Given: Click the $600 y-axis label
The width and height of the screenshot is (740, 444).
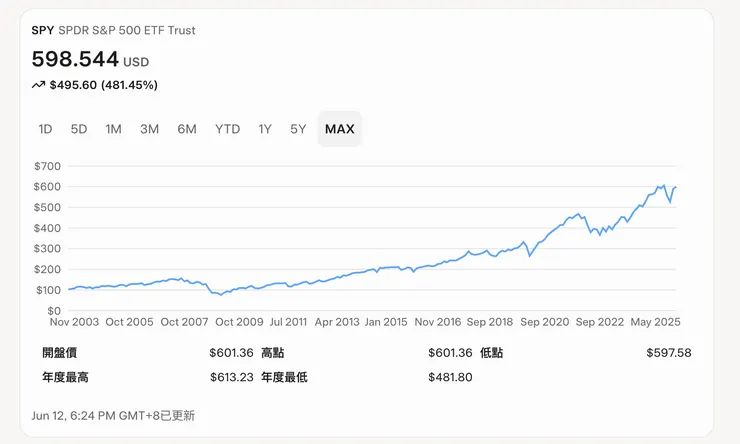Looking at the screenshot, I should click(47, 186).
